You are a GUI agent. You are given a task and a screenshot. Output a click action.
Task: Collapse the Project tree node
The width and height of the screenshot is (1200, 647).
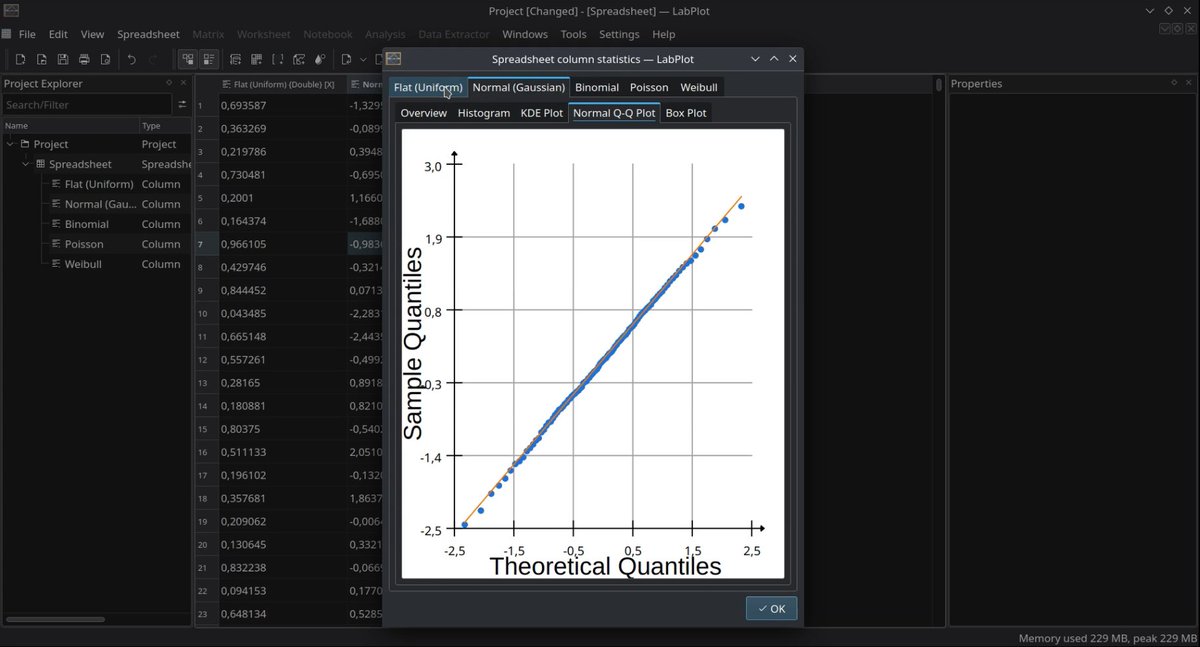(x=10, y=143)
